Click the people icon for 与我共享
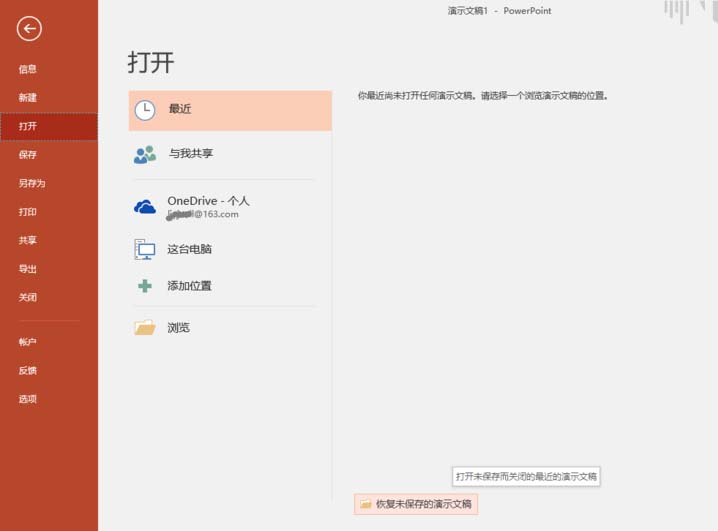Screen dimensions: 718x531 pos(145,155)
